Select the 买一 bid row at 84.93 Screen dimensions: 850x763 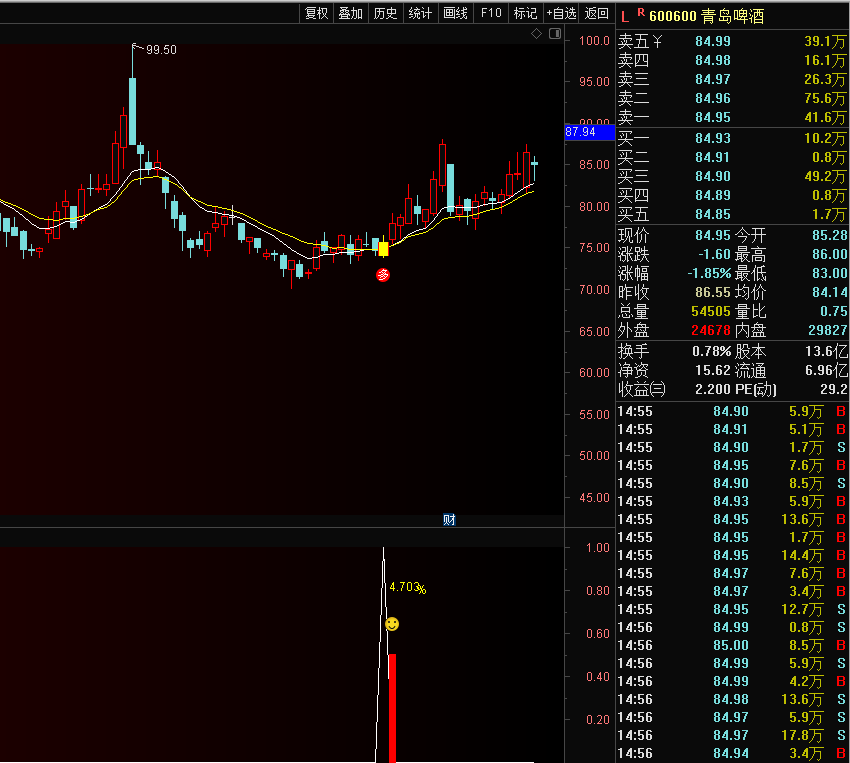tap(732, 138)
